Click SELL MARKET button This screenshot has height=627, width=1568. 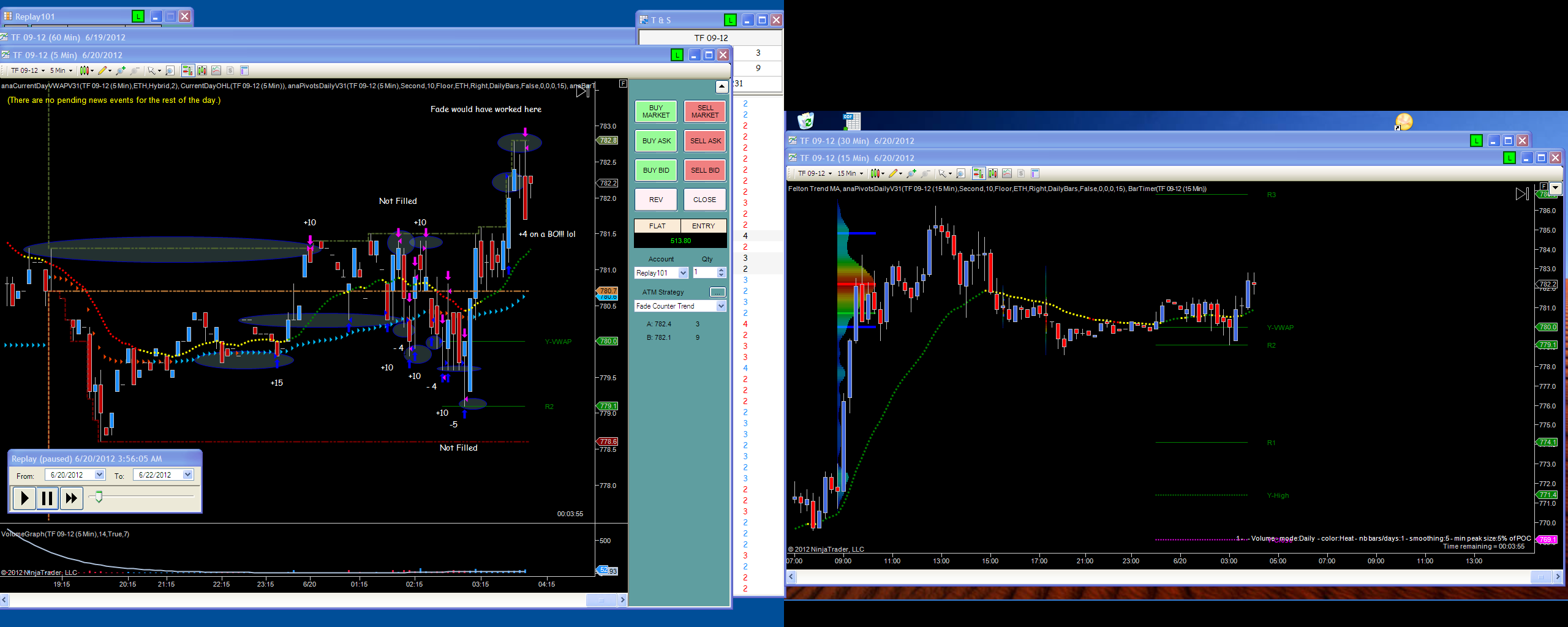pos(705,111)
